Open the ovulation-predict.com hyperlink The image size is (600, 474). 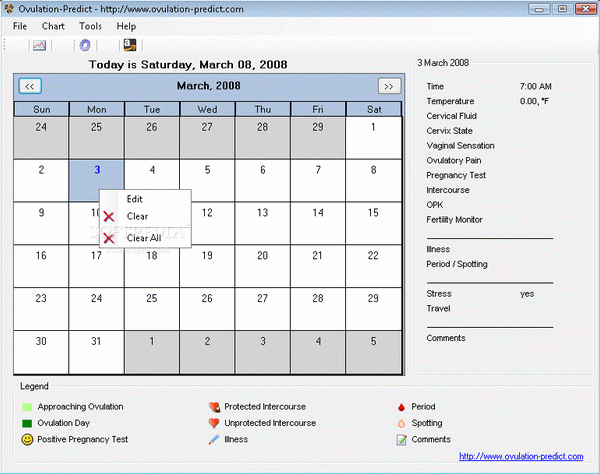pos(521,456)
